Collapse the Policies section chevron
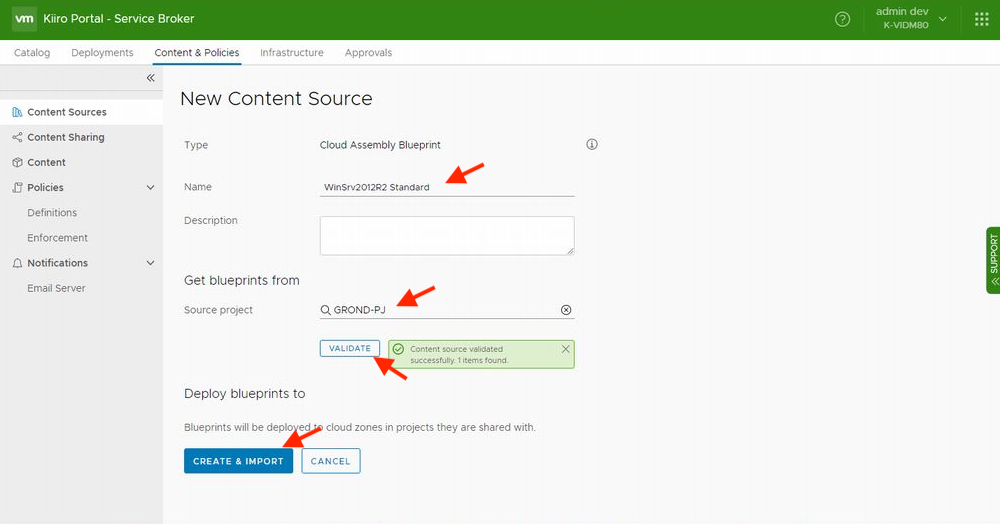Viewport: 1000px width, 524px height. coord(151,187)
